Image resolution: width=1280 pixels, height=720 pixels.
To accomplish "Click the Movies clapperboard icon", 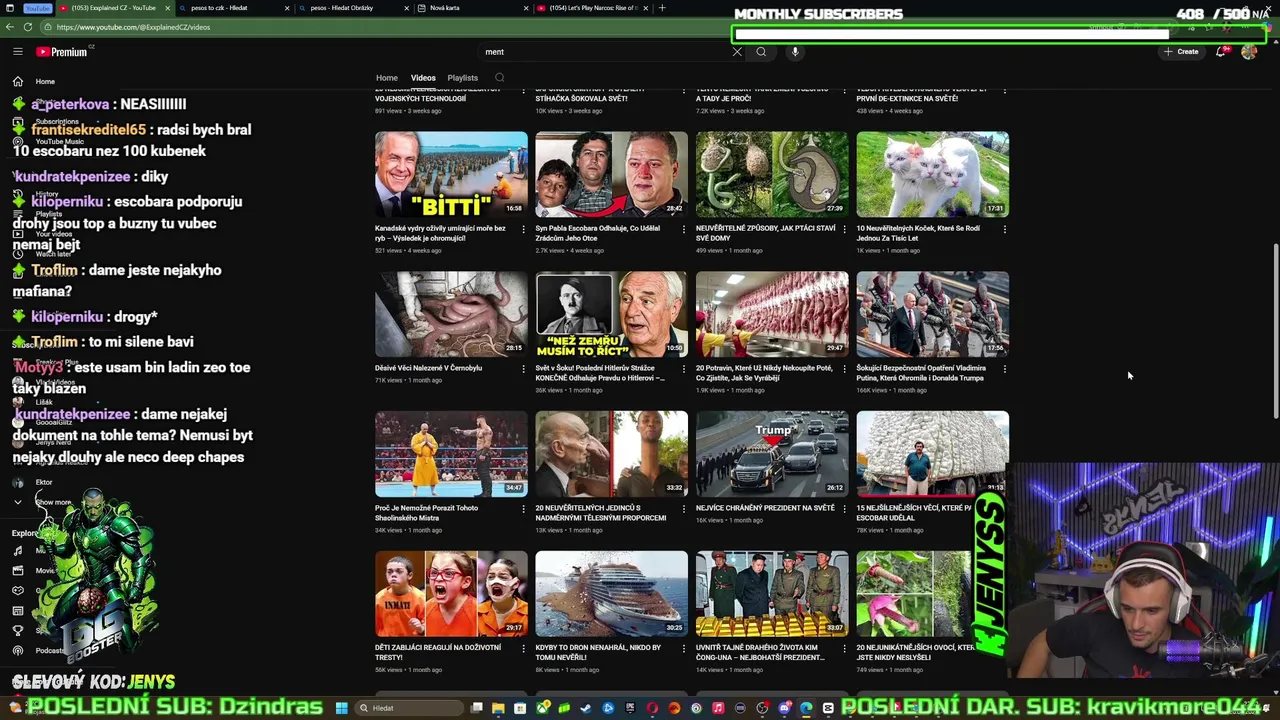I will [x=17, y=570].
